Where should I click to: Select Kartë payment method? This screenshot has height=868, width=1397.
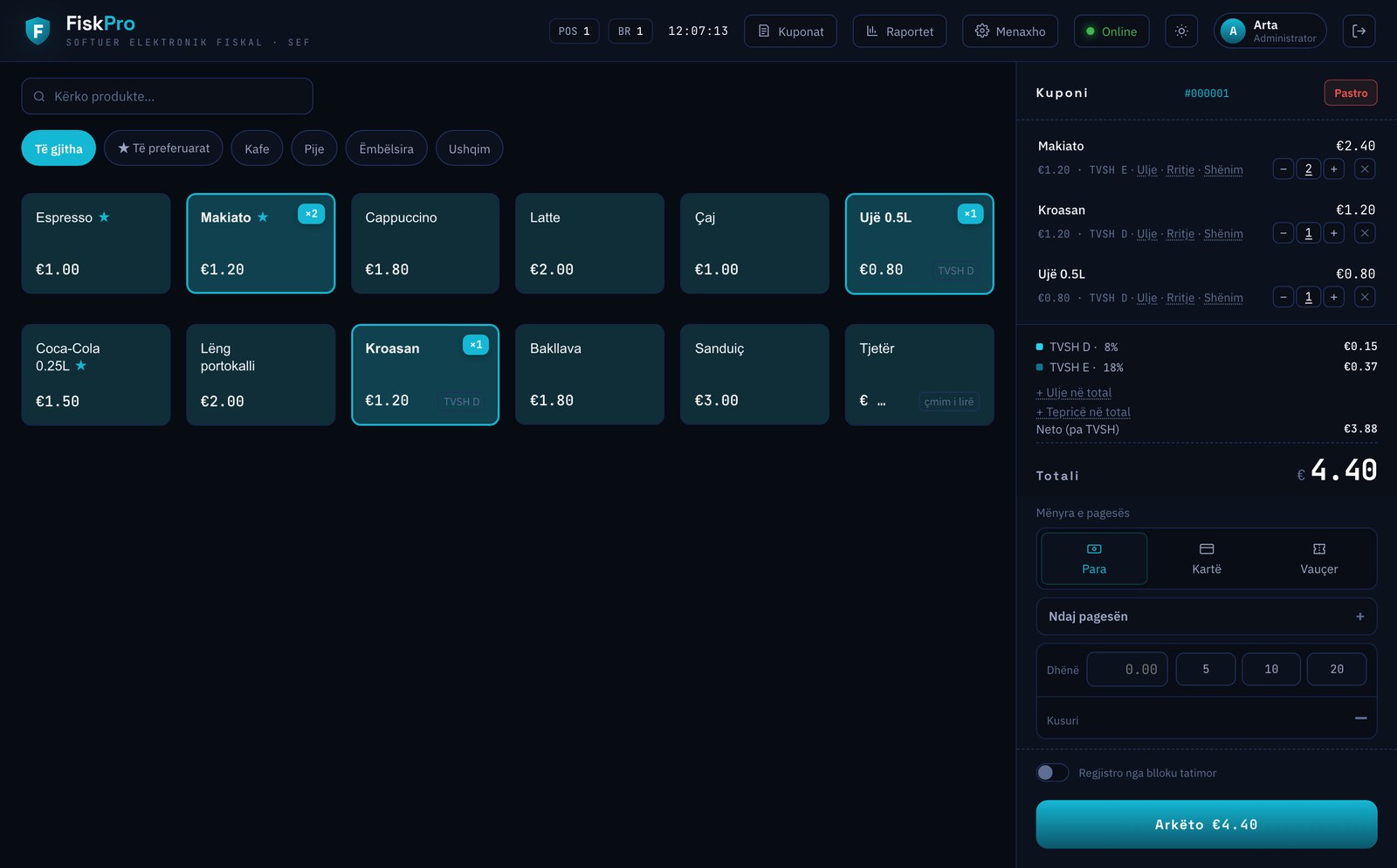[x=1207, y=558]
